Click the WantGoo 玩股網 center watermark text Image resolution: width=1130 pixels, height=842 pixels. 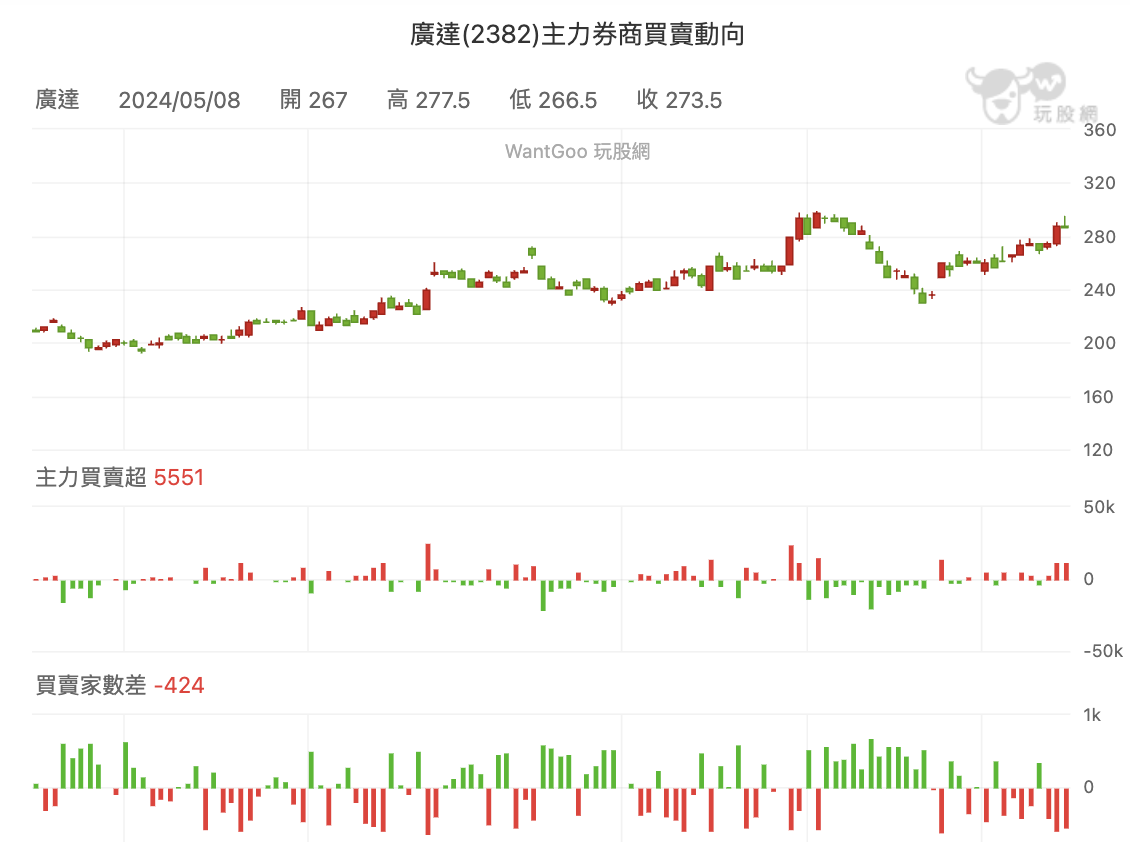coord(577,151)
